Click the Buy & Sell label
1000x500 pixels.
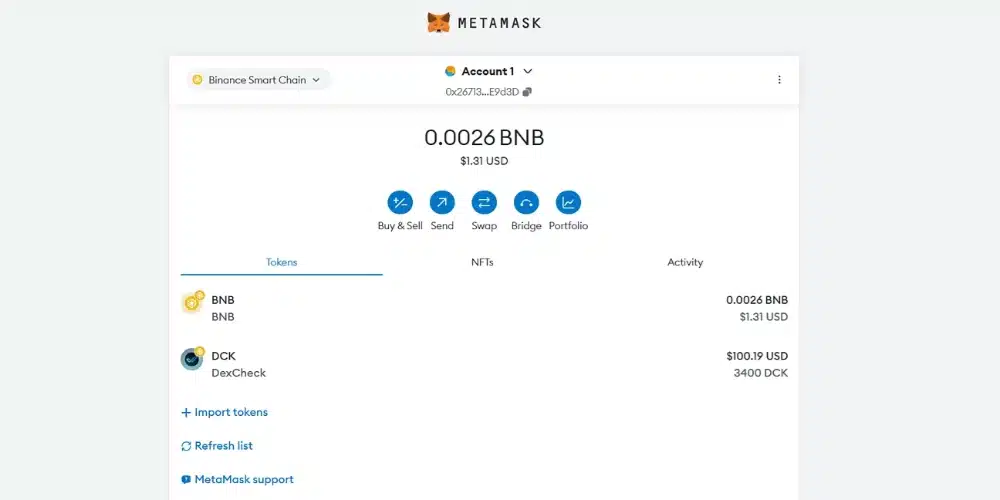pyautogui.click(x=400, y=226)
